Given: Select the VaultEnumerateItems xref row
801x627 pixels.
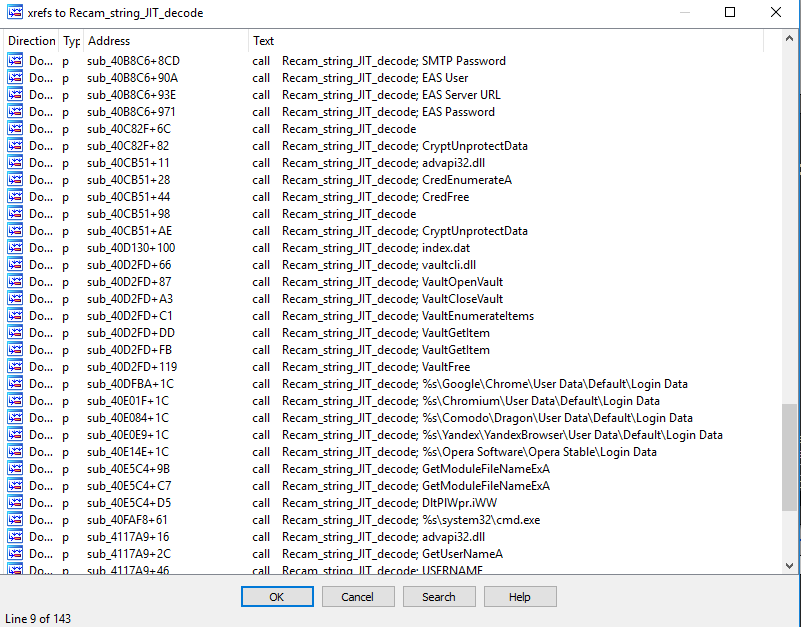Looking at the screenshot, I should (x=393, y=315).
